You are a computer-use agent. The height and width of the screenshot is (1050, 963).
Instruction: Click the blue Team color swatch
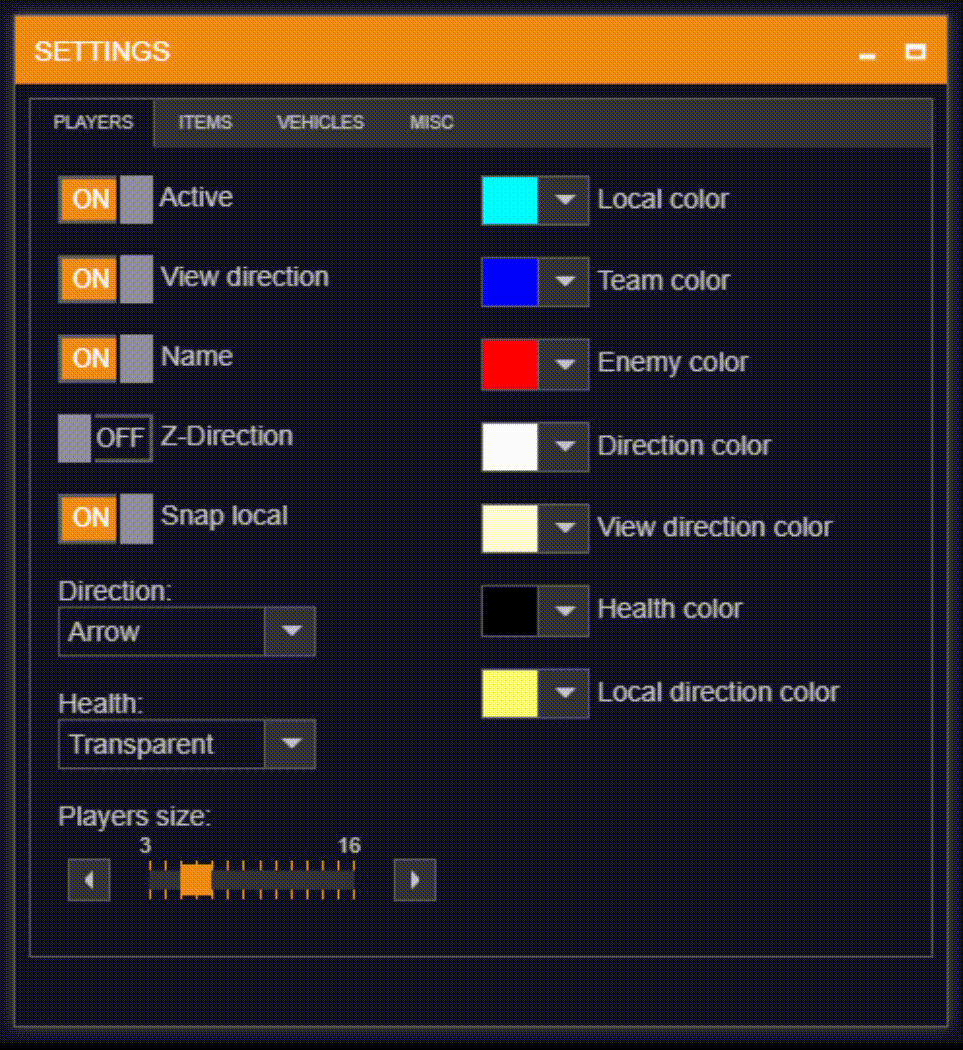(510, 282)
